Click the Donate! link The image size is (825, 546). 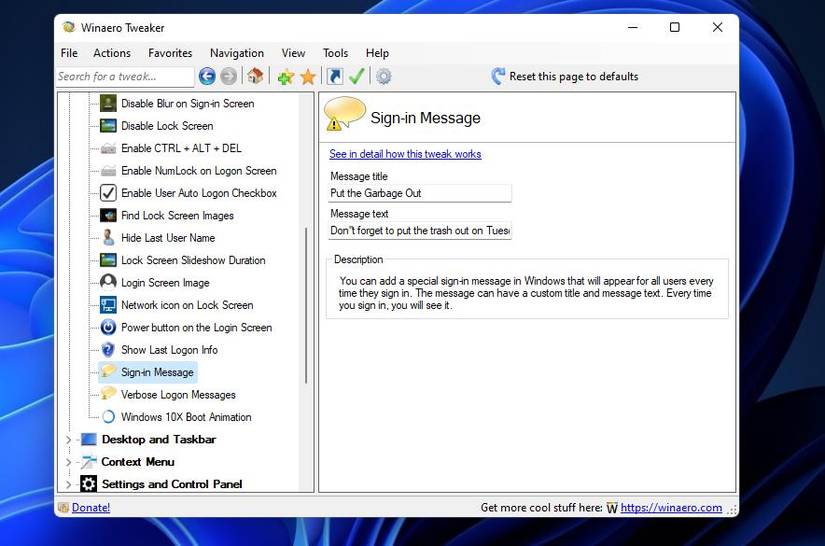pyautogui.click(x=90, y=508)
